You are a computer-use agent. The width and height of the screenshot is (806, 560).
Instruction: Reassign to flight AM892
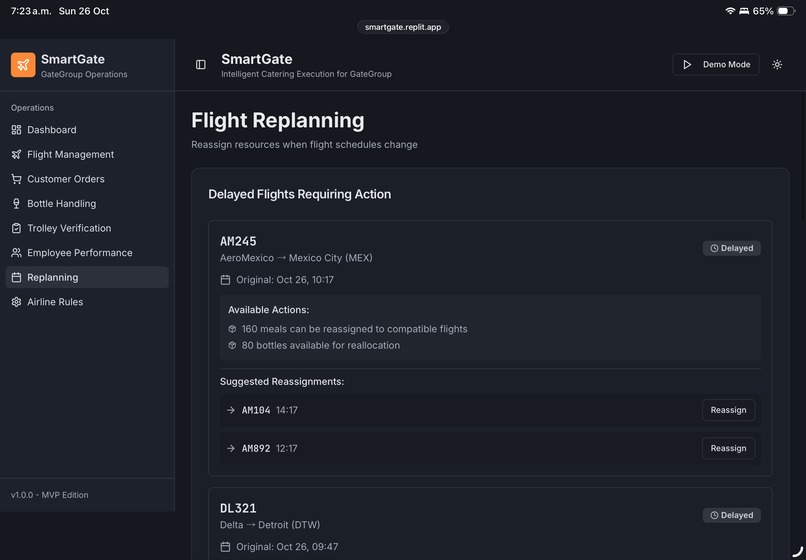click(728, 448)
